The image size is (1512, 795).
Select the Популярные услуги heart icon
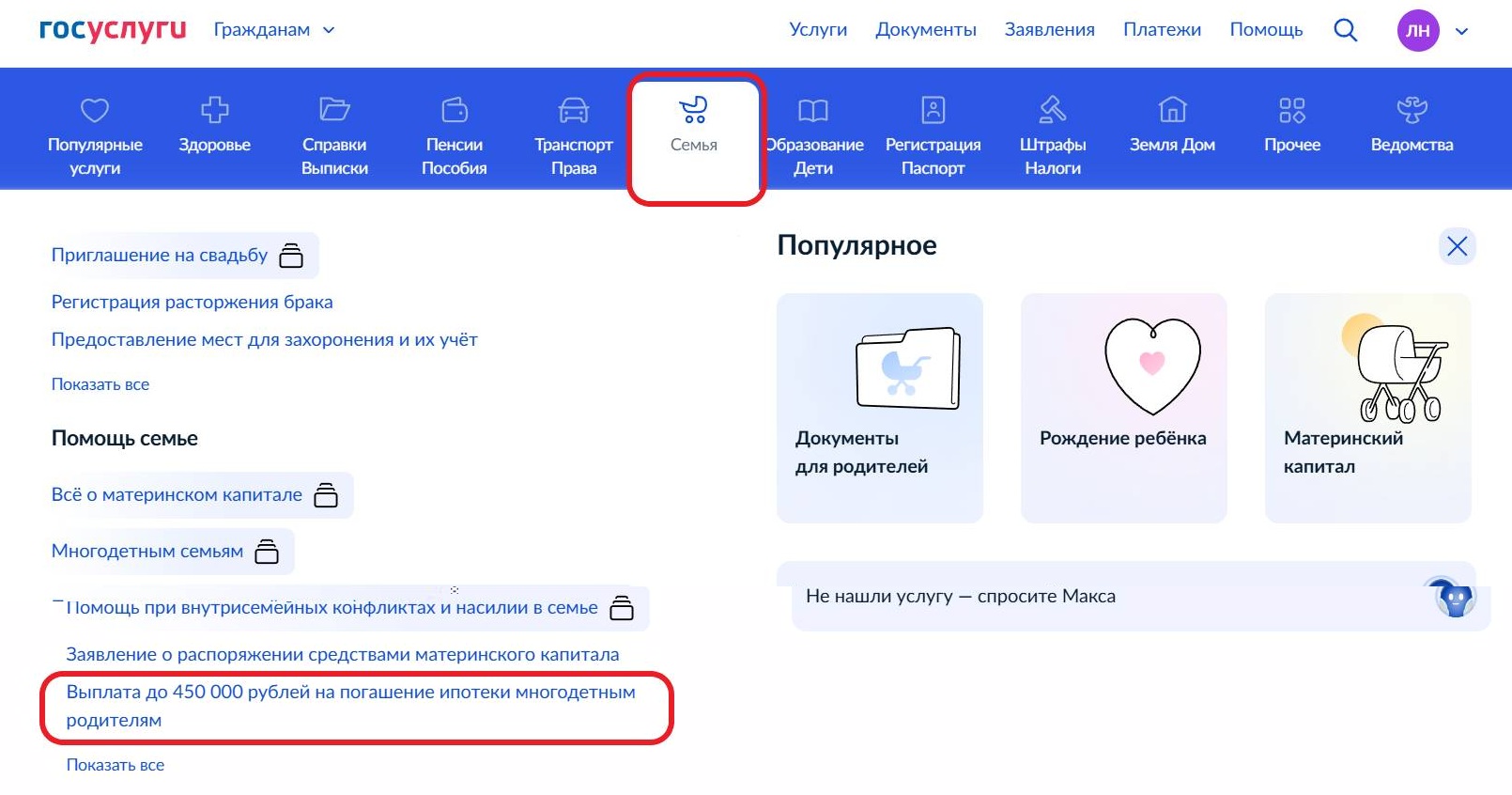[x=95, y=110]
